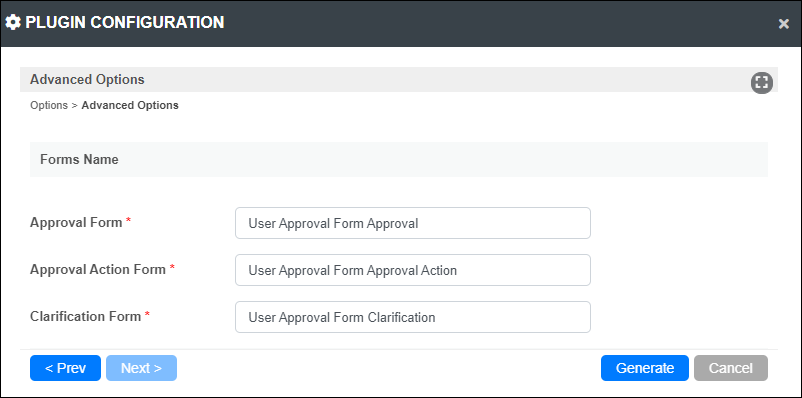This screenshot has width=802, height=398.
Task: Select Advanced Options breadcrumb item
Action: [130, 105]
